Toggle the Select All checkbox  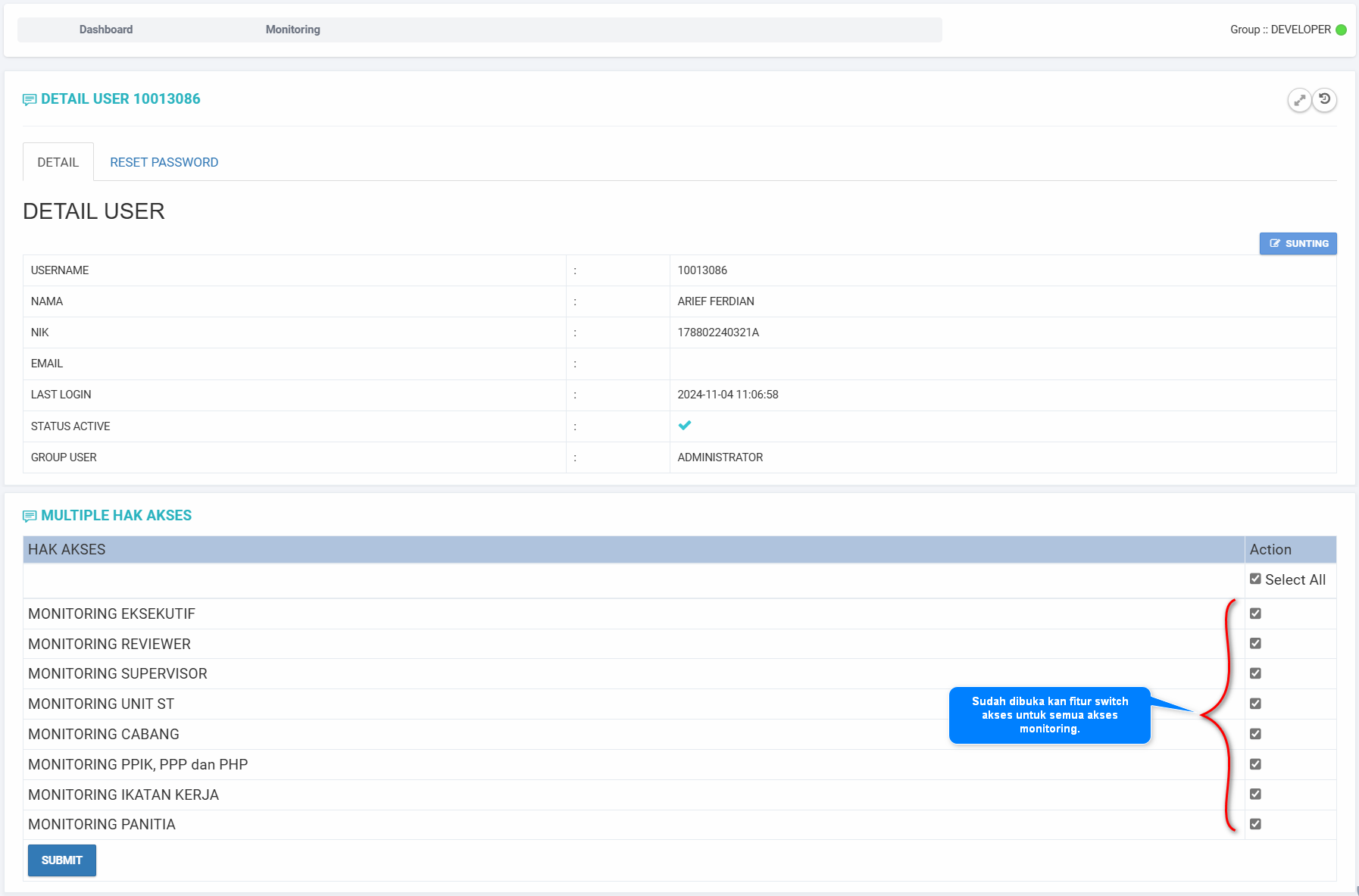[x=1255, y=579]
